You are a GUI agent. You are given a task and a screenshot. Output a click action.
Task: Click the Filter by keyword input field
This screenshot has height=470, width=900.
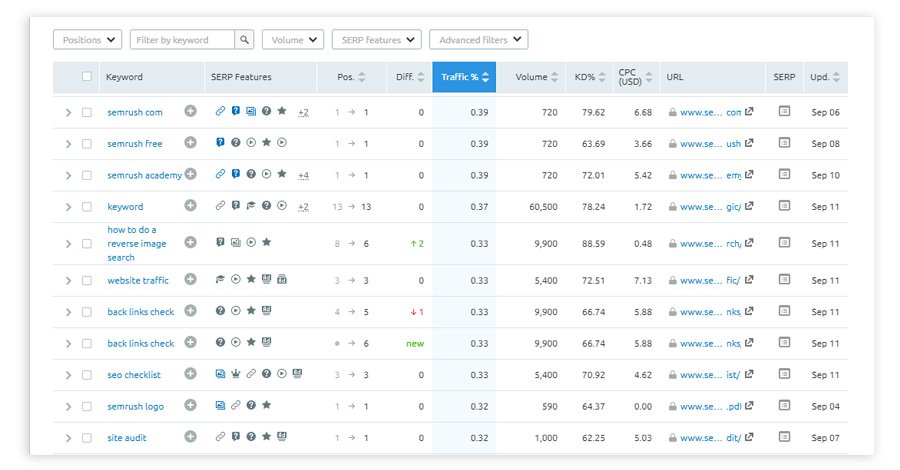(183, 40)
